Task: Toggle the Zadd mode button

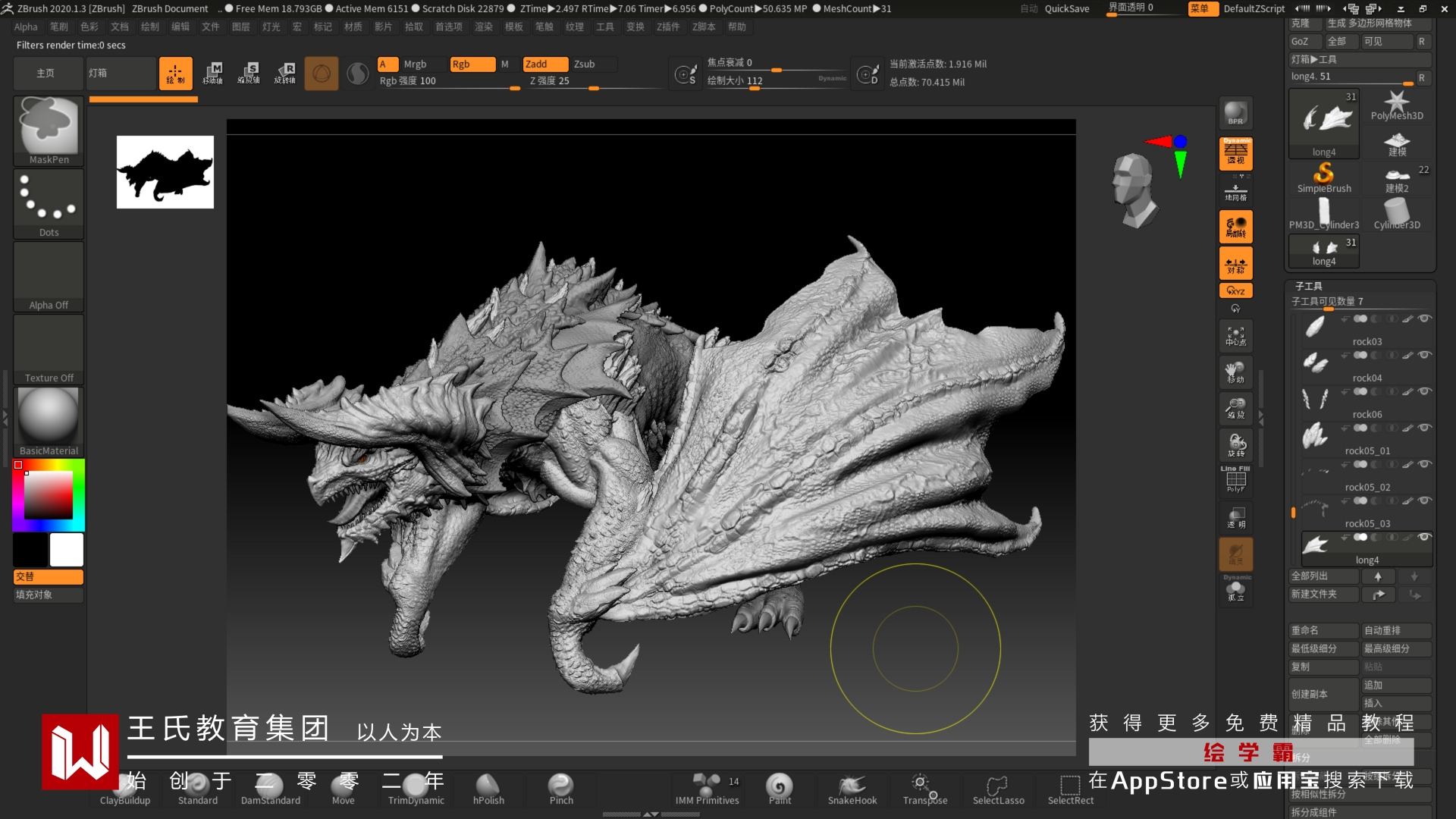Action: pos(544,64)
